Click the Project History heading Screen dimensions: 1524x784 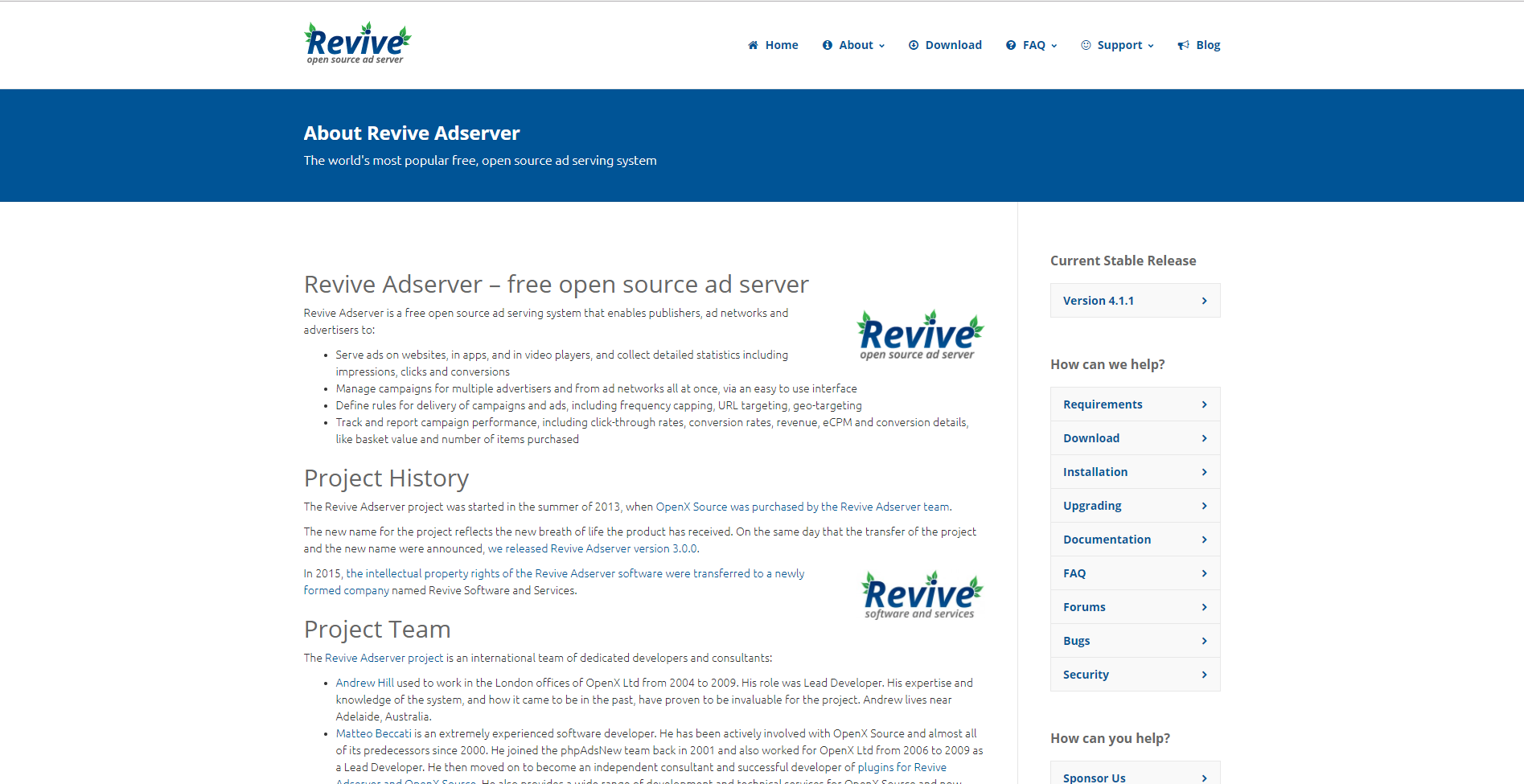(x=386, y=478)
